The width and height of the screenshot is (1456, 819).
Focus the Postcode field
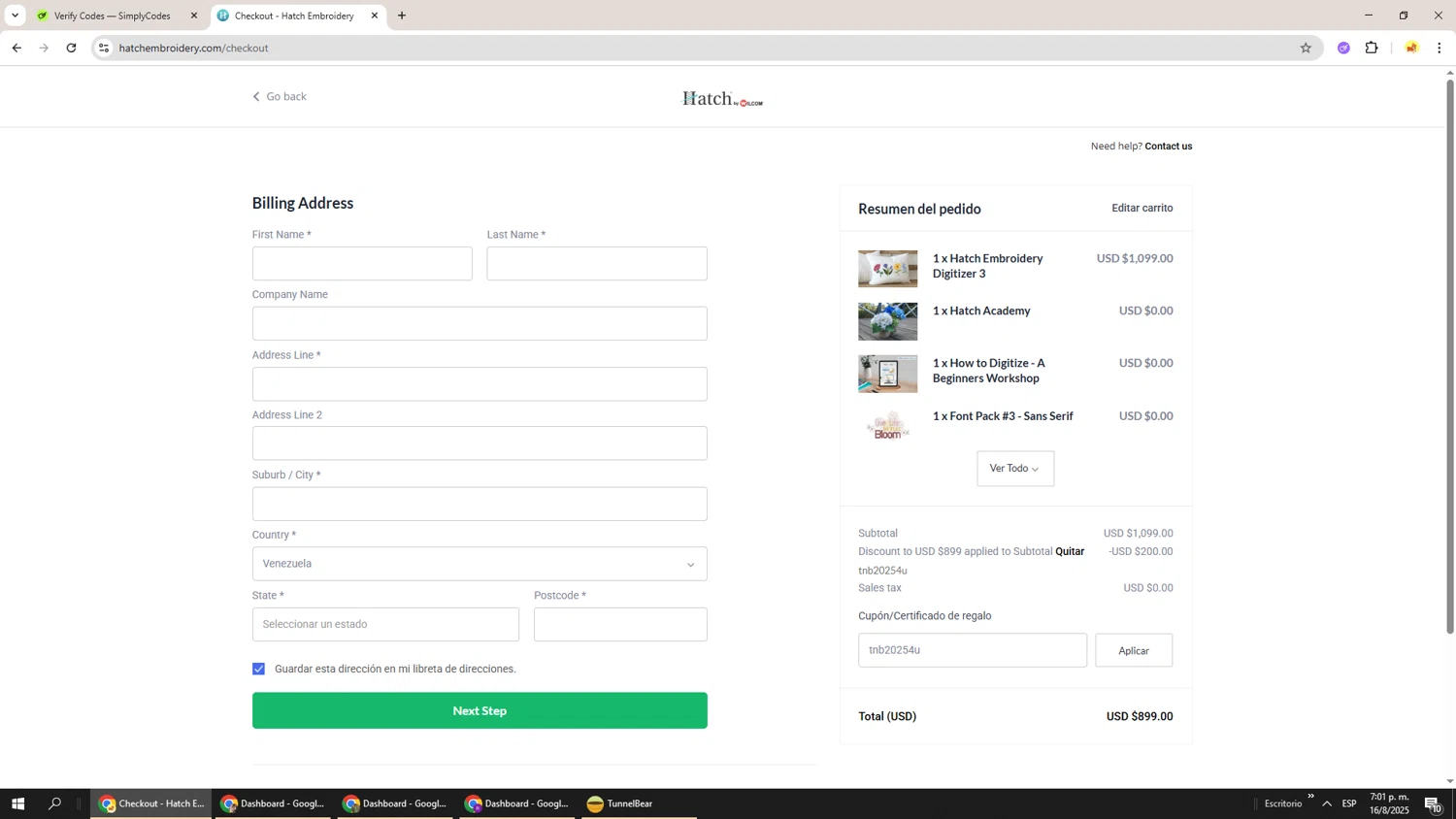tap(620, 624)
